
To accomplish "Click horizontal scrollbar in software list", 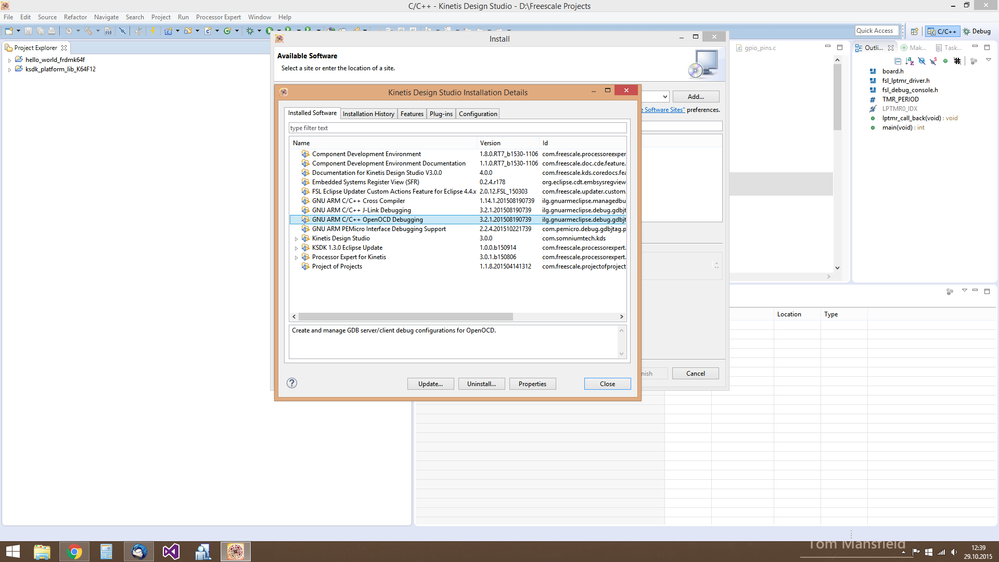I will [x=405, y=317].
